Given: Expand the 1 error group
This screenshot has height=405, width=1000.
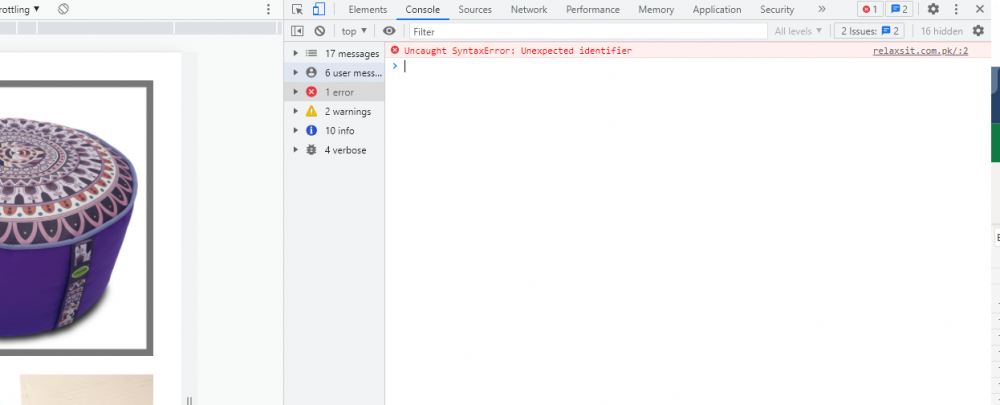Looking at the screenshot, I should 295,92.
